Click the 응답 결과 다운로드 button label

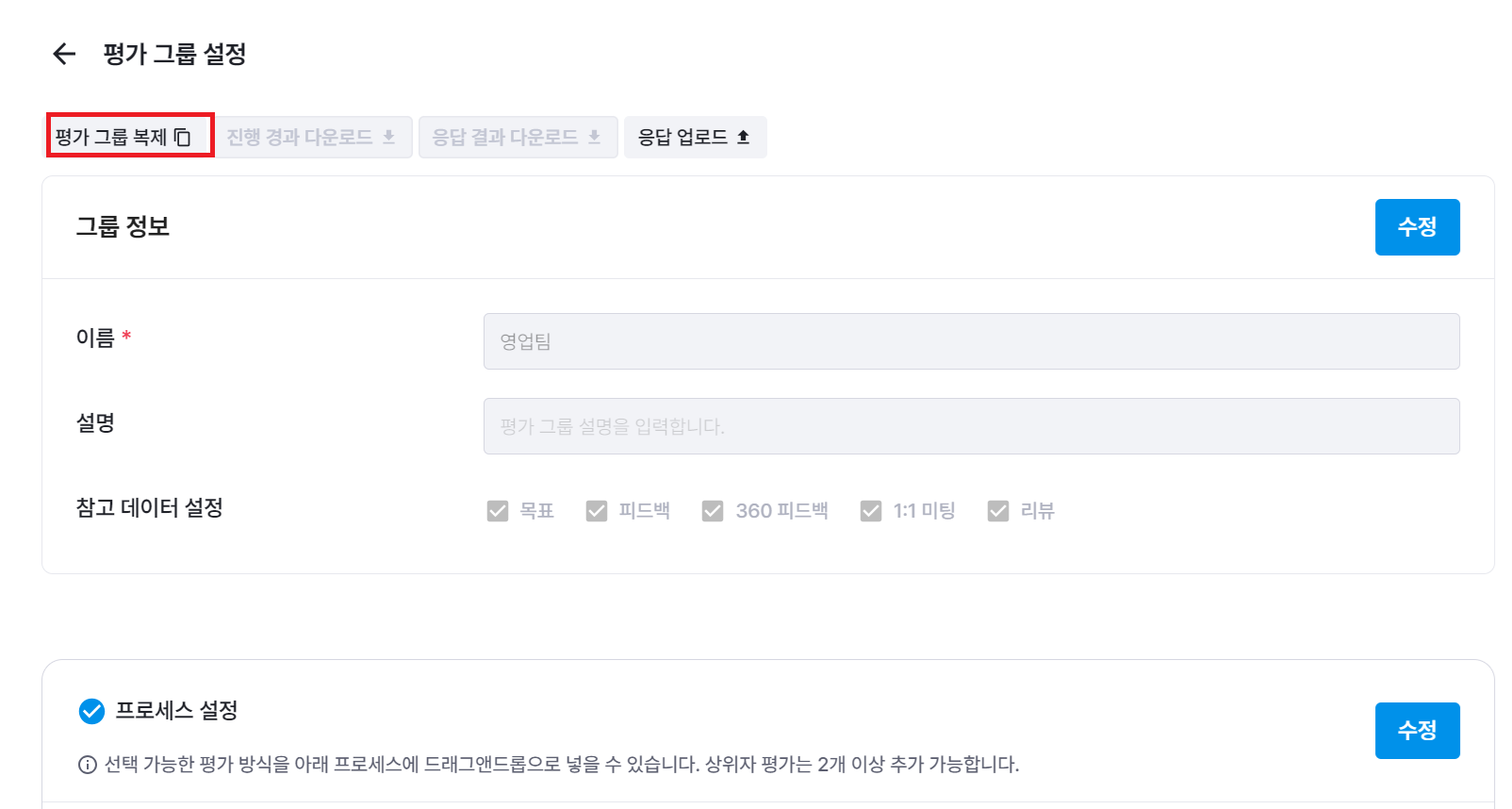[505, 138]
